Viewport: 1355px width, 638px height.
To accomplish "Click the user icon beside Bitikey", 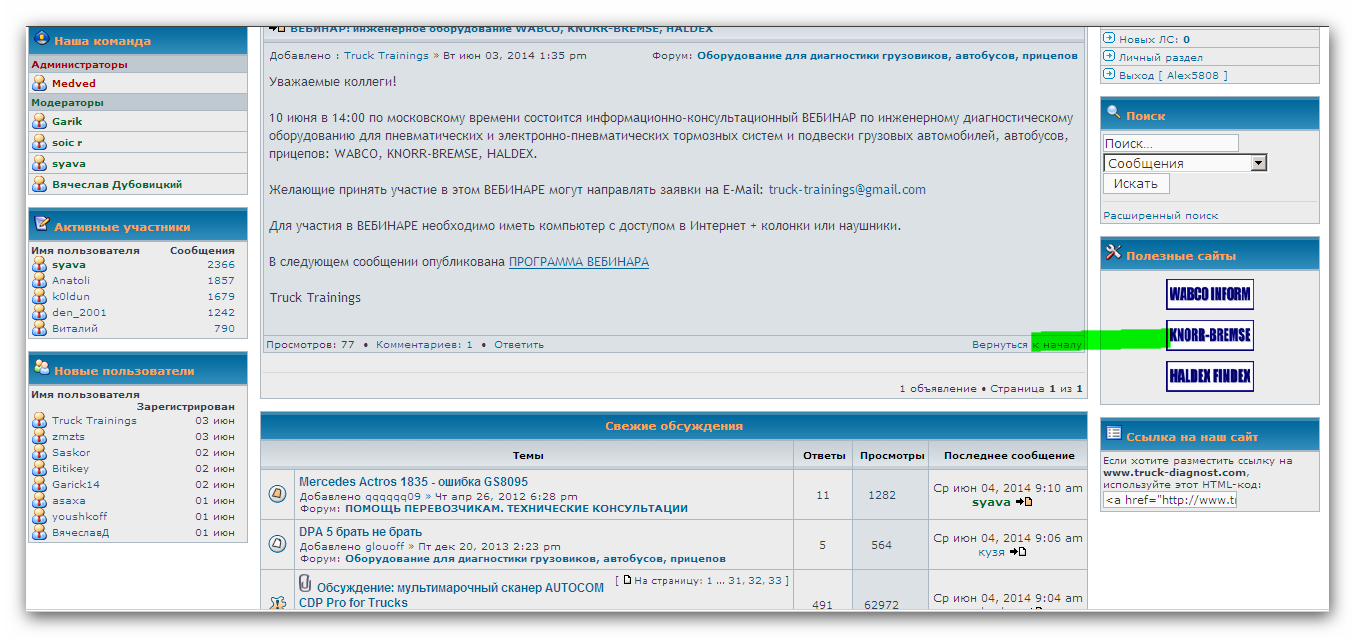I will 39,469.
